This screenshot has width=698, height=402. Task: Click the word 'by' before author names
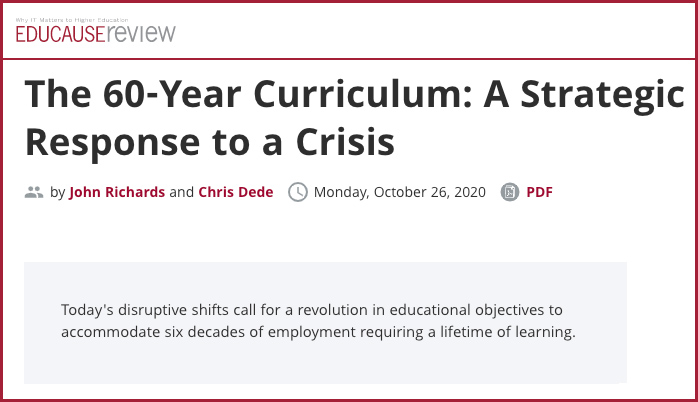point(57,192)
